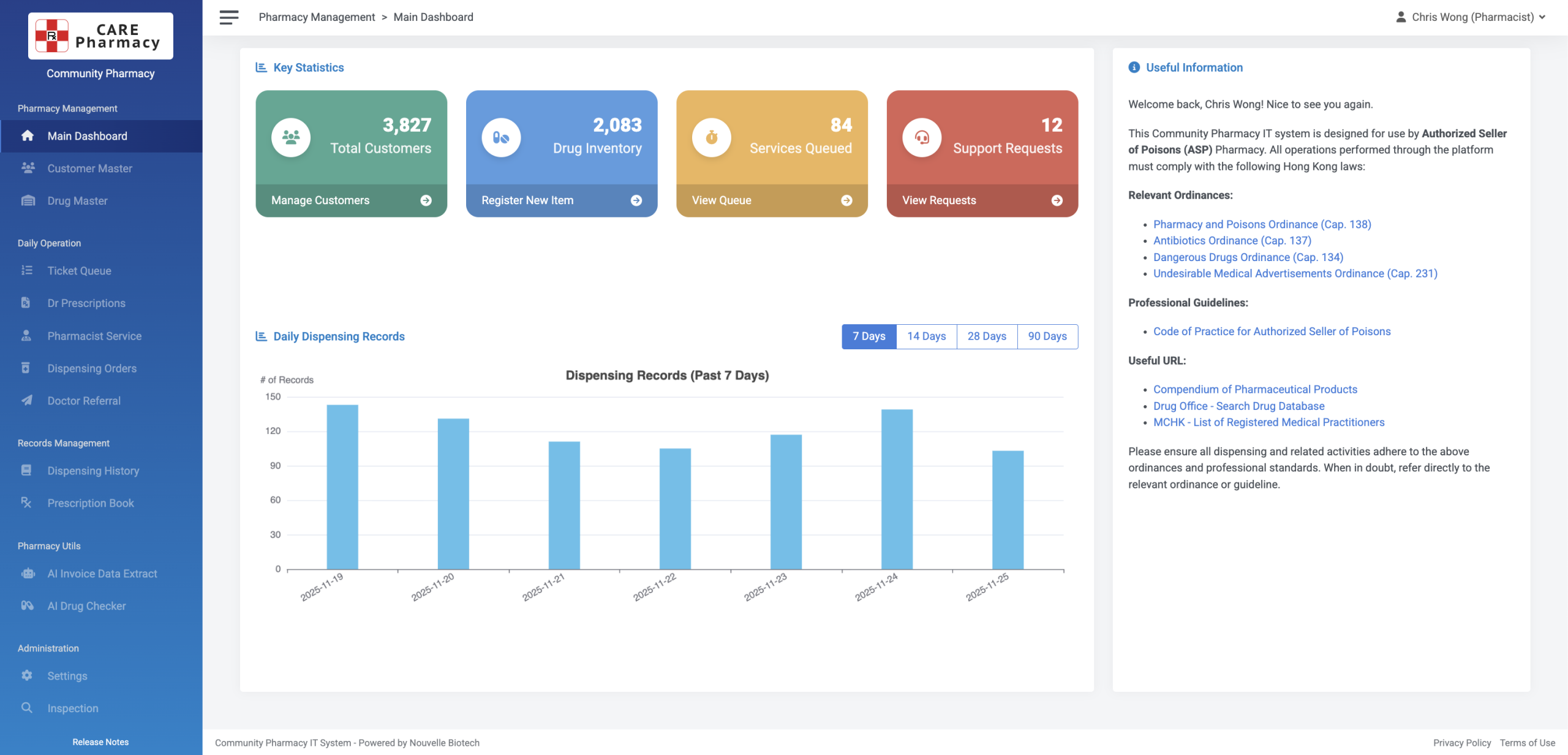
Task: Switch chart to 90 Days
Action: [1047, 336]
